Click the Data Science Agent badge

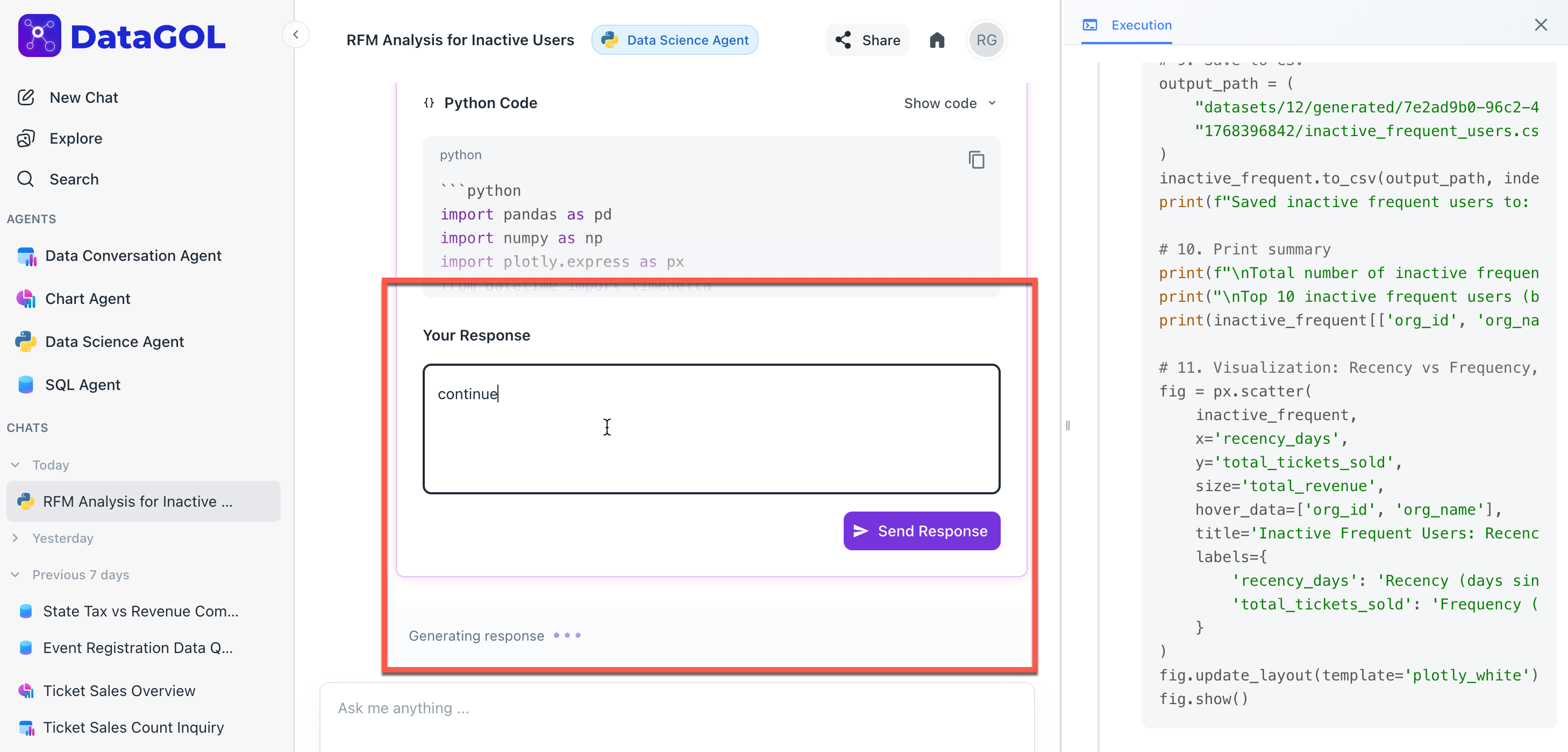click(x=674, y=40)
